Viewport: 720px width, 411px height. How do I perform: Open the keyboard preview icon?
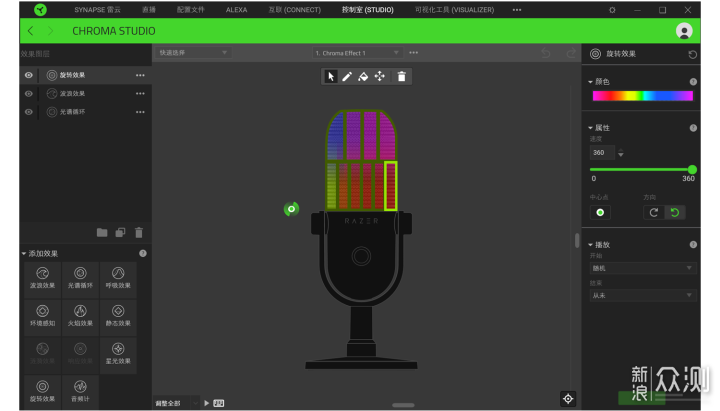(x=219, y=403)
